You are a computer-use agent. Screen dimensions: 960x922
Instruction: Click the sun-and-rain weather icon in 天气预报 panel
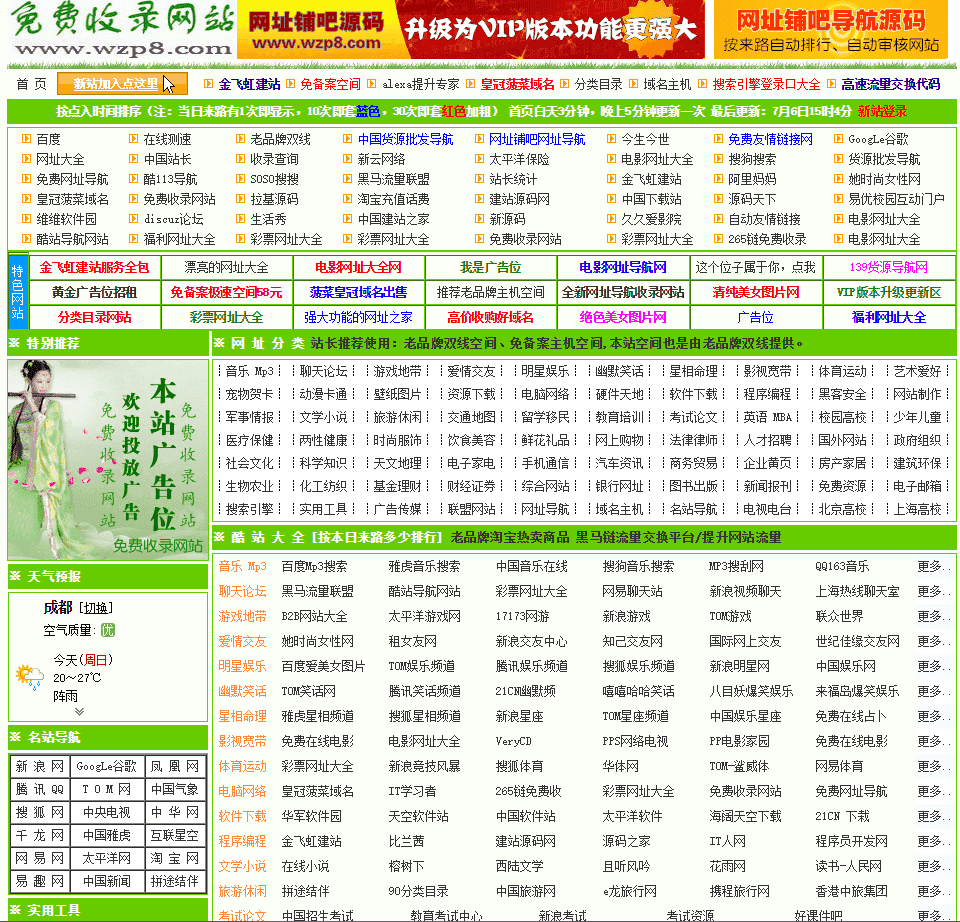point(29,676)
